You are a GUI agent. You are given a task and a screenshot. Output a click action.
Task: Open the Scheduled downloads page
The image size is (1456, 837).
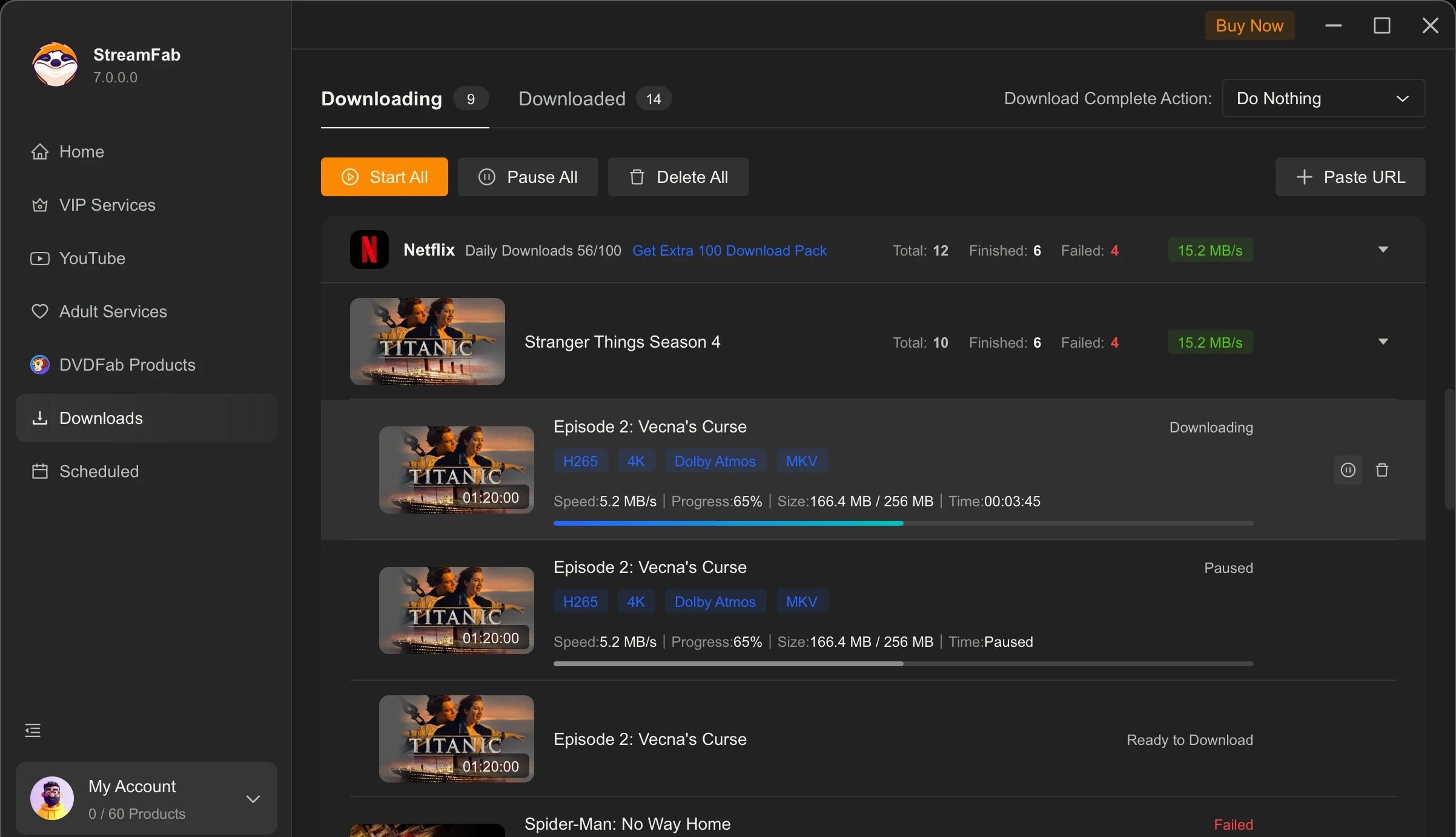[147, 471]
